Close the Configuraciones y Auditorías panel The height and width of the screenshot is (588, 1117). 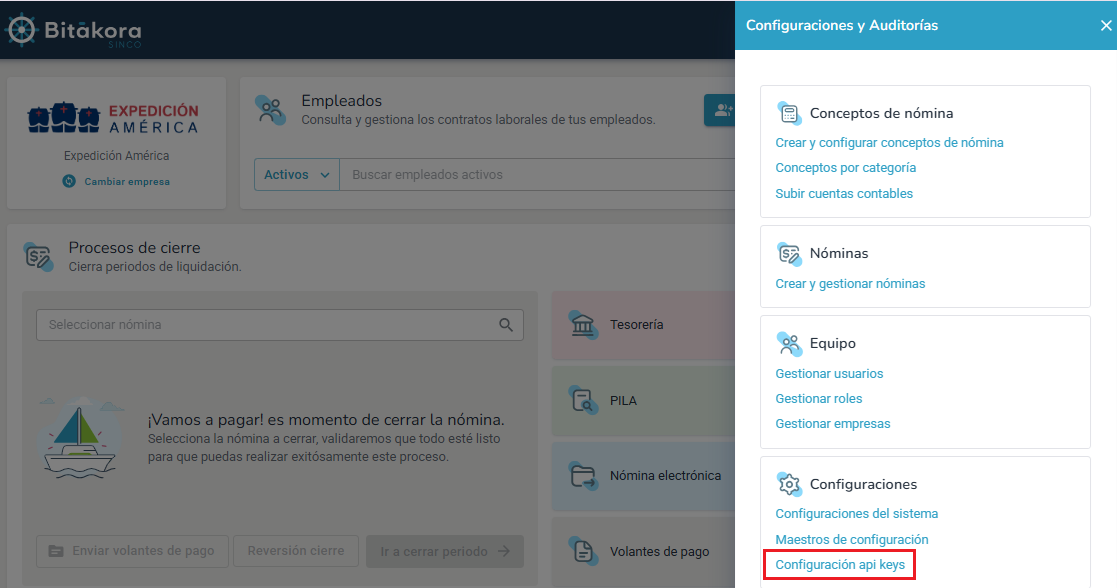1105,26
